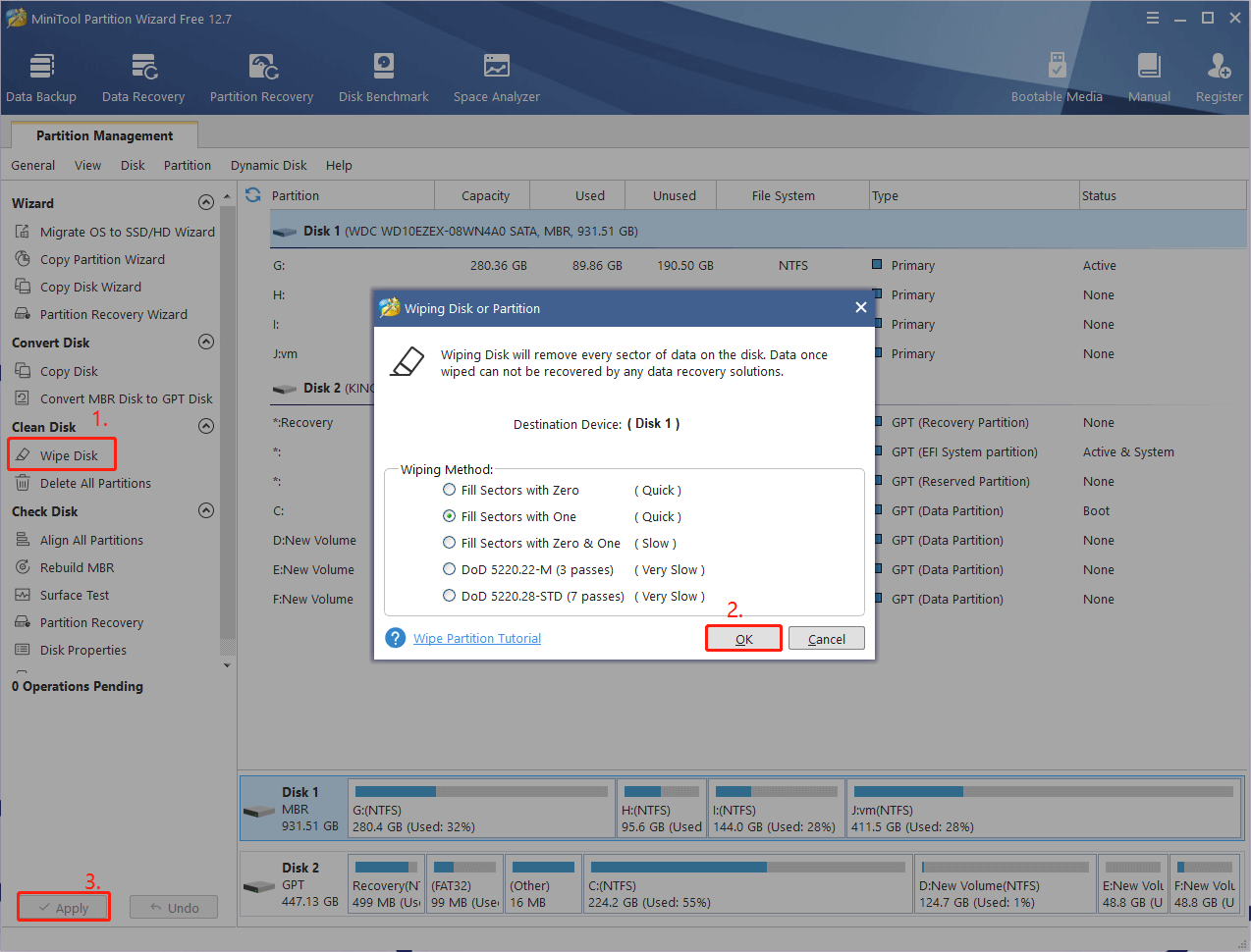Screen dimensions: 1251x952
Task: Switch to Partition Management tab
Action: click(x=104, y=135)
